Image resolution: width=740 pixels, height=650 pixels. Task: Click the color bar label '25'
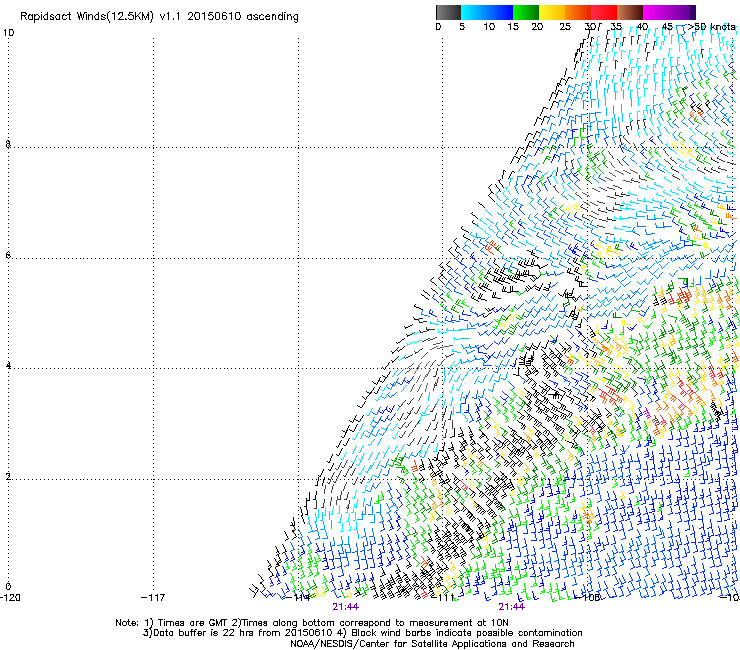tap(565, 27)
